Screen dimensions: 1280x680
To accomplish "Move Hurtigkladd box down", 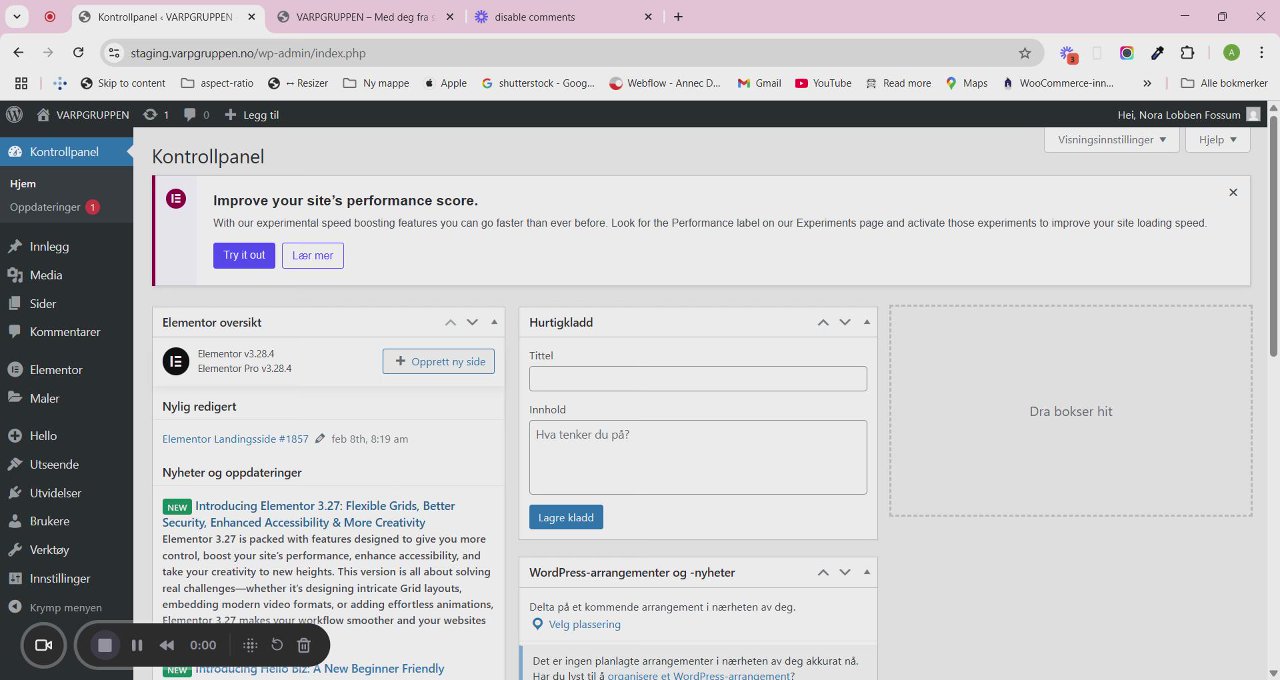I will [x=845, y=322].
